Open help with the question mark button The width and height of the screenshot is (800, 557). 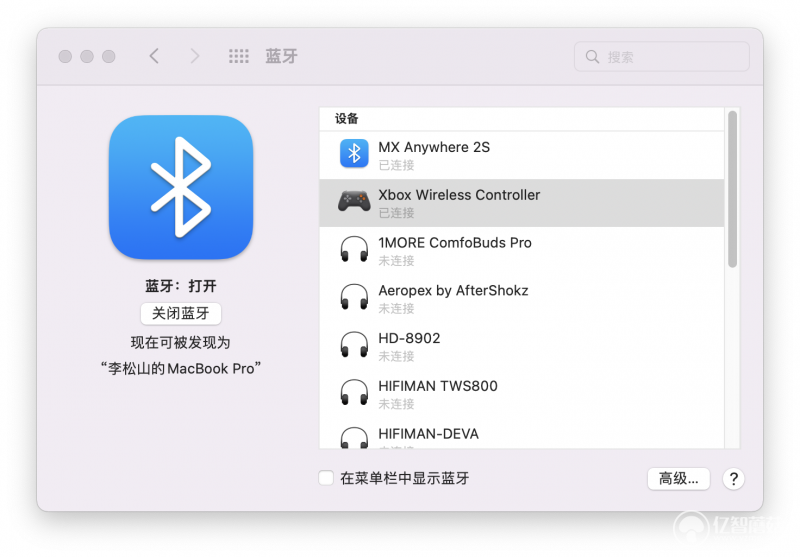(734, 479)
